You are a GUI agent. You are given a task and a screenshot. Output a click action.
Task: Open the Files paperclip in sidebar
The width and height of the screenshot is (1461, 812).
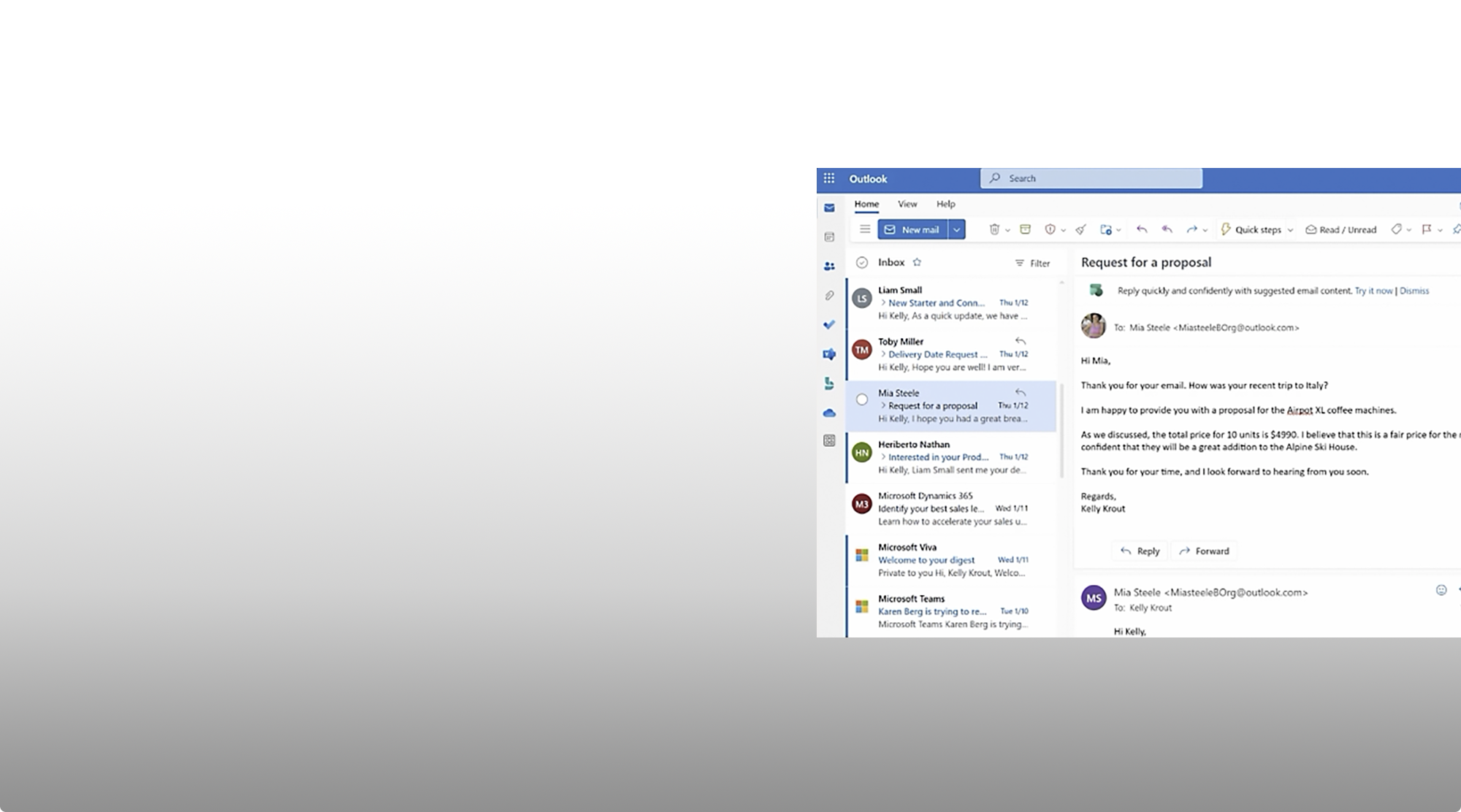829,296
